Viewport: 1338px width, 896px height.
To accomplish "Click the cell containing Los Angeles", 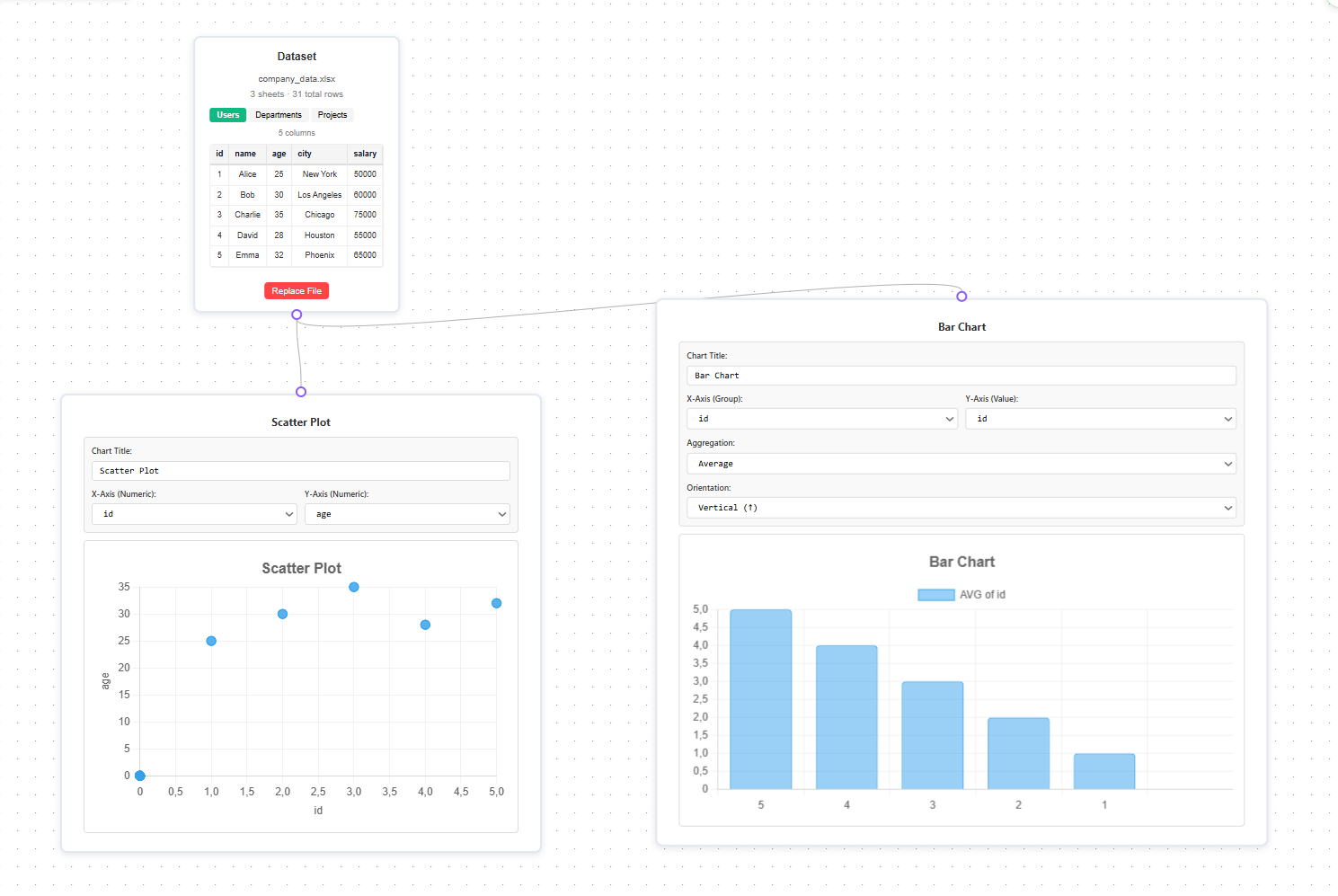I will [320, 195].
